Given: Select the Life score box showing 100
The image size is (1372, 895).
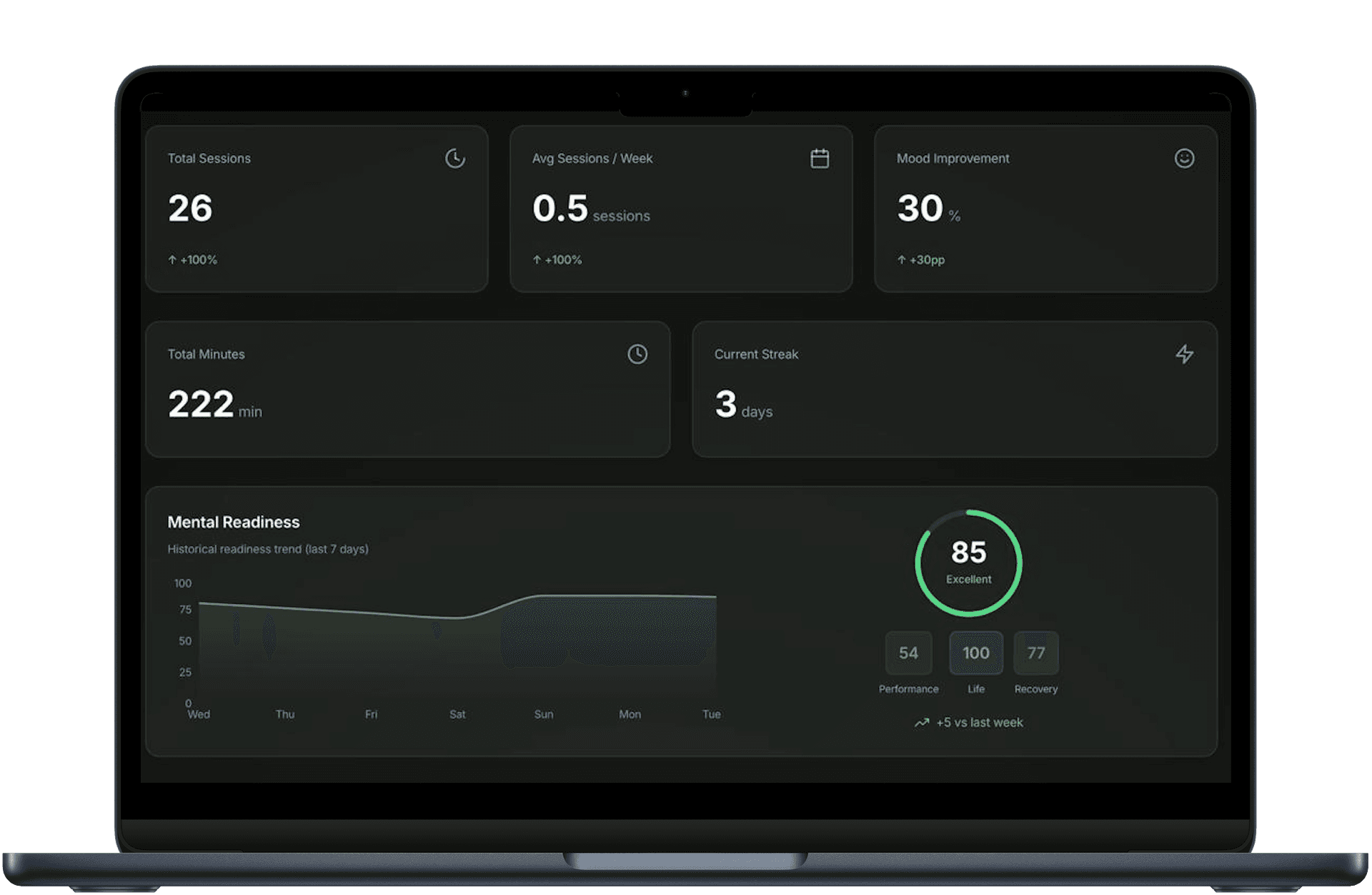Looking at the screenshot, I should tap(976, 653).
